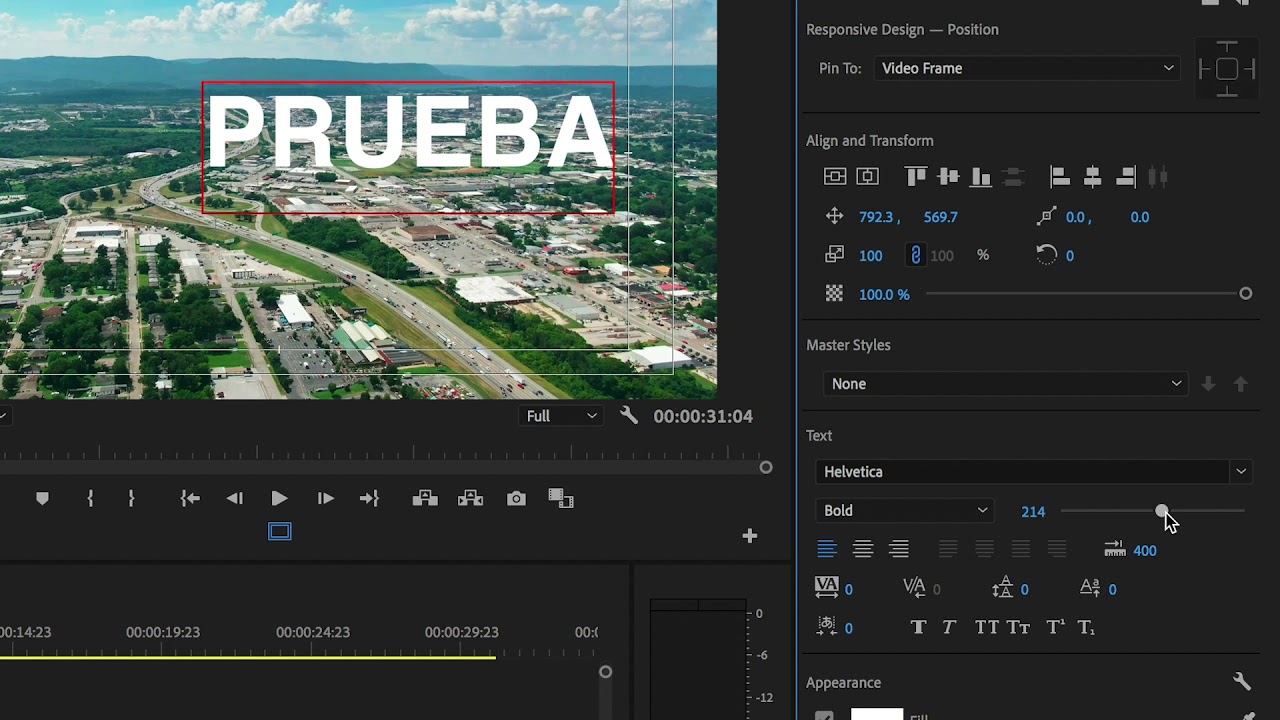
Task: Click the scale value 100
Action: pyautogui.click(x=870, y=255)
